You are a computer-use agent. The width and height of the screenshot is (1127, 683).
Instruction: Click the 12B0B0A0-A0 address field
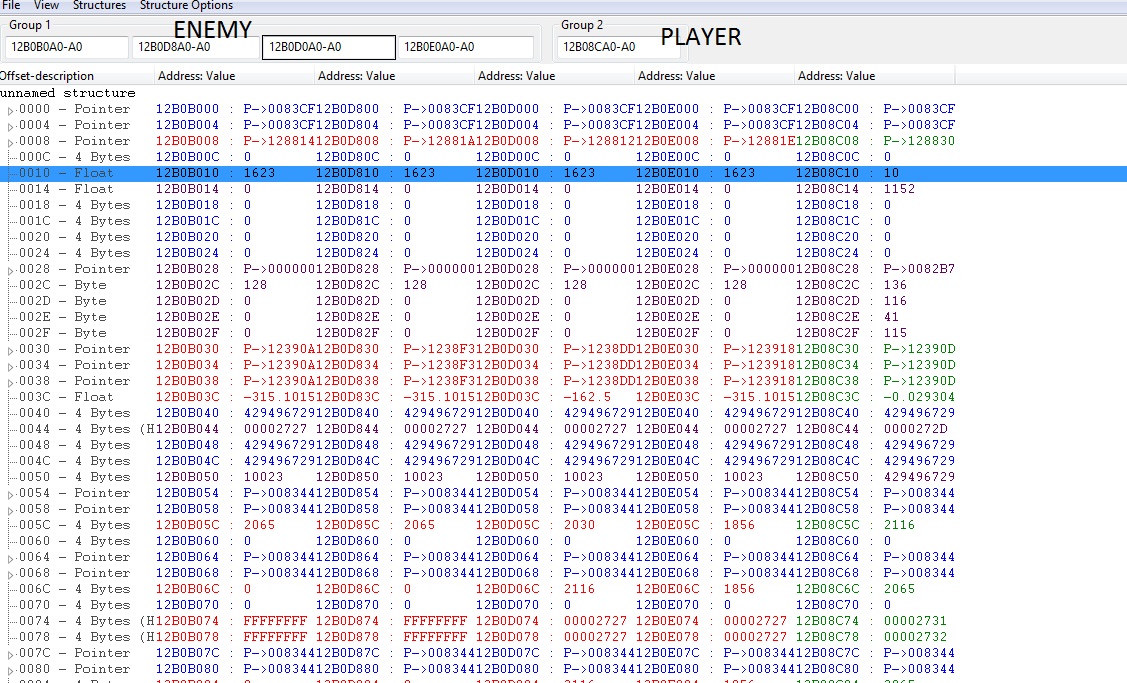[x=66, y=47]
